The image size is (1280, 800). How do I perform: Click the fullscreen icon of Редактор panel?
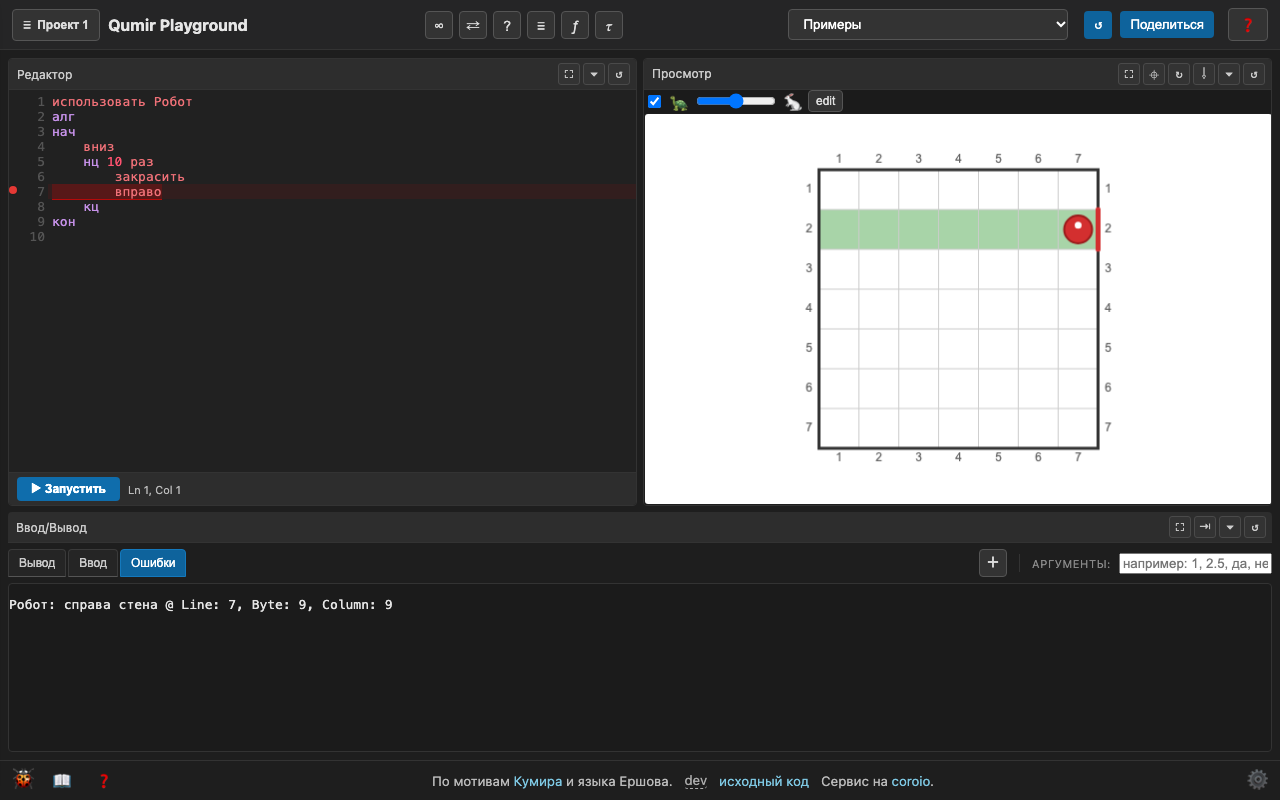pos(569,74)
